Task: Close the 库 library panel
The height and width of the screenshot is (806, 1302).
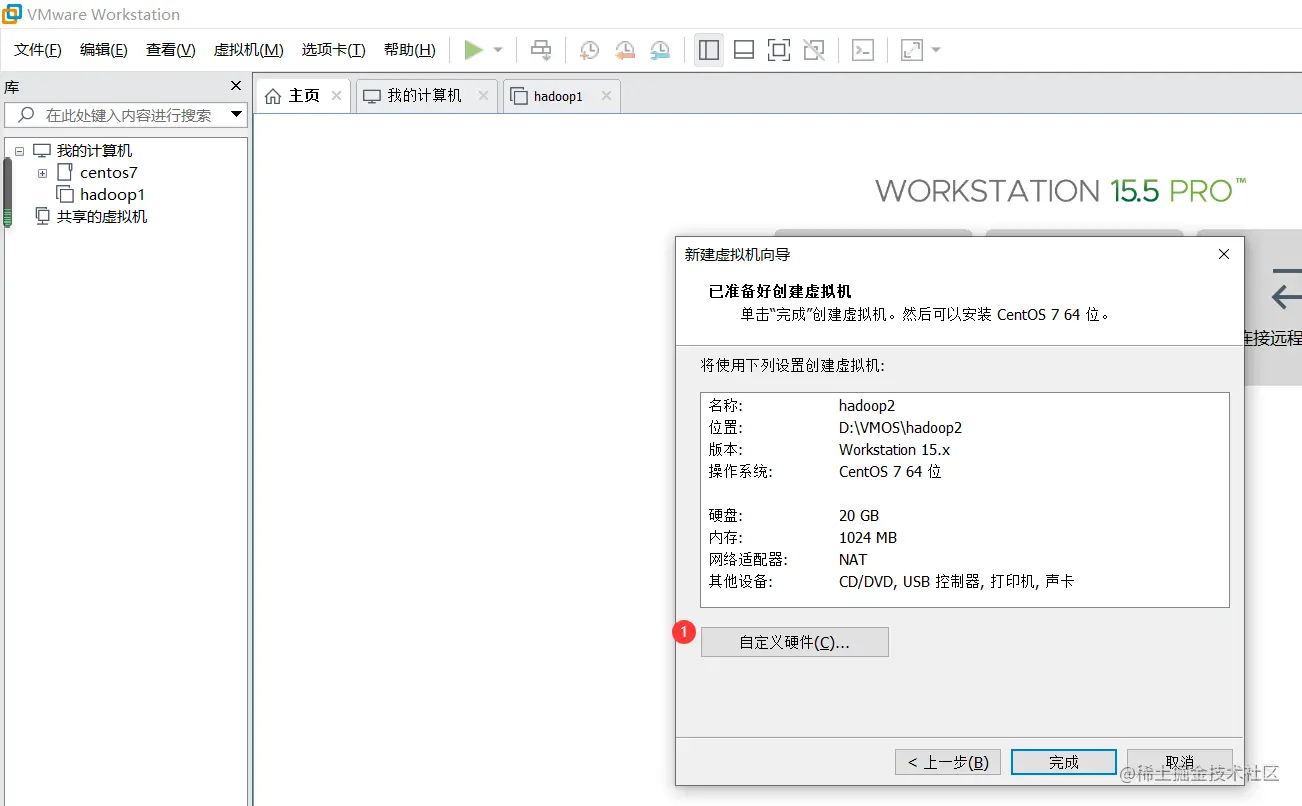Action: [x=236, y=86]
